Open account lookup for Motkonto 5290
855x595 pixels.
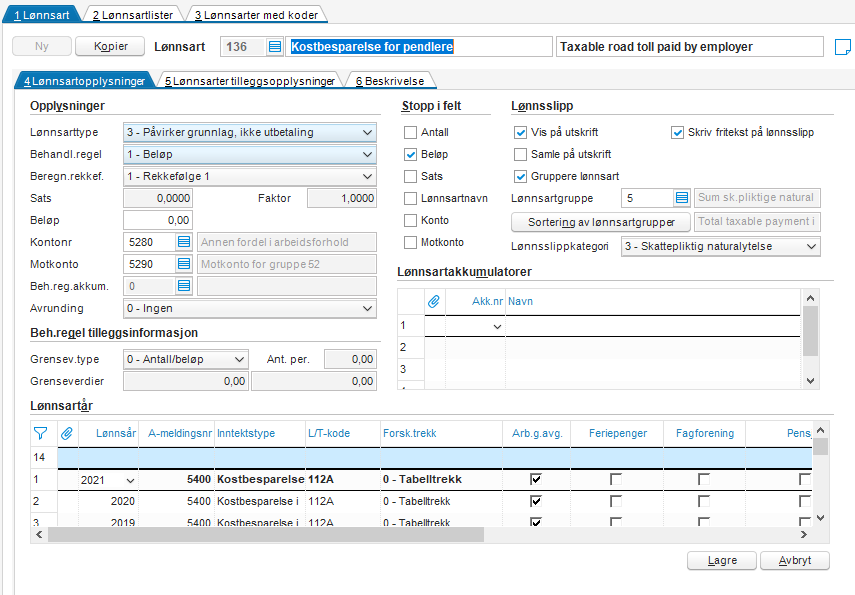(184, 264)
